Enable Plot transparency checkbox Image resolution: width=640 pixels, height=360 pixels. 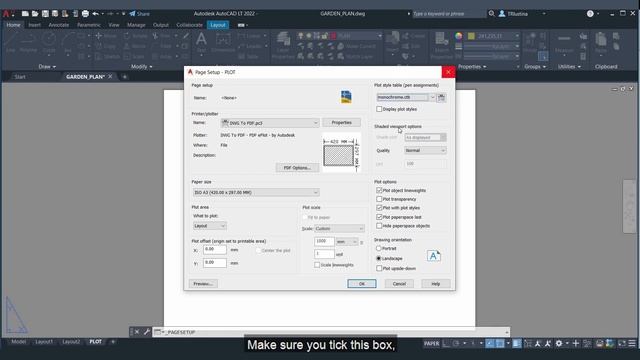coord(379,199)
